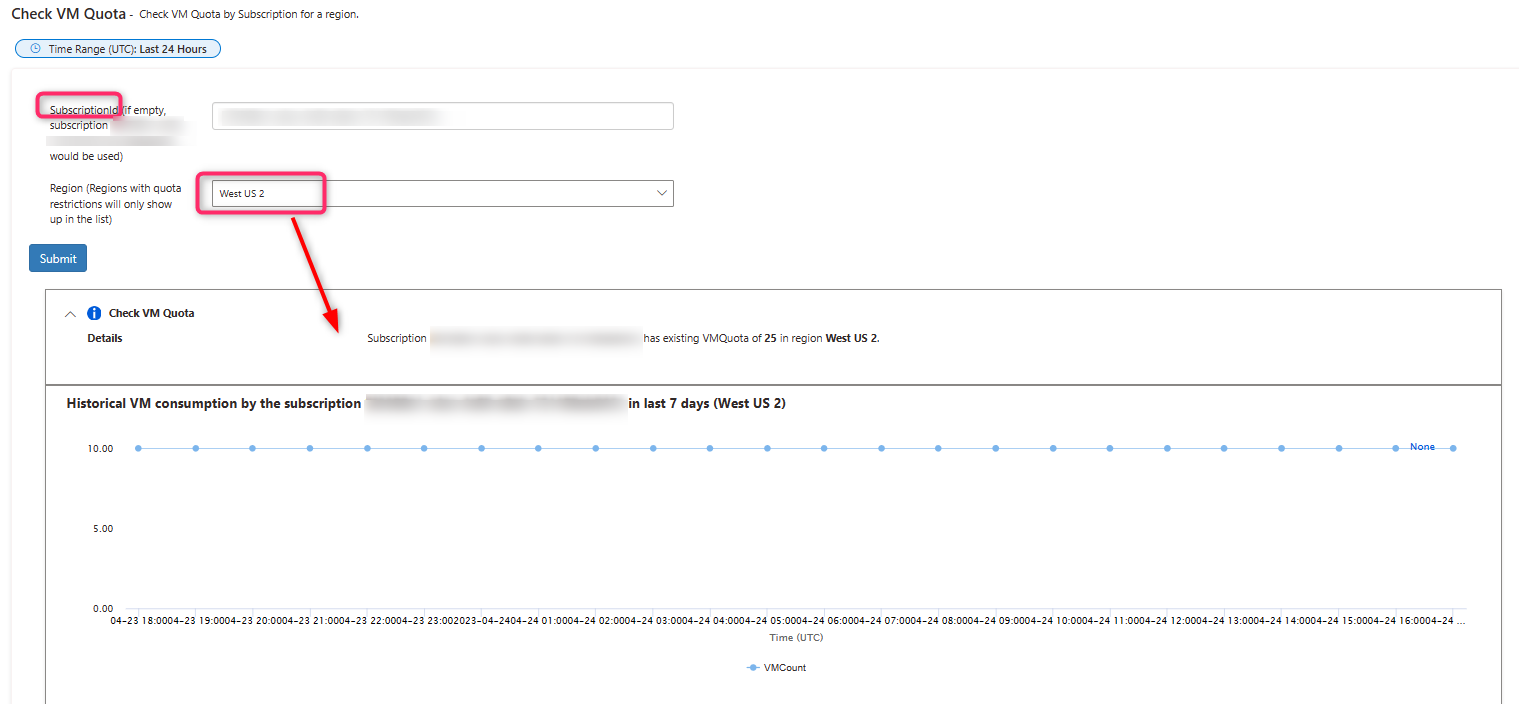Image resolution: width=1519 pixels, height=704 pixels.
Task: Click the blue info icon beside Check VM Quota
Action: click(x=94, y=313)
